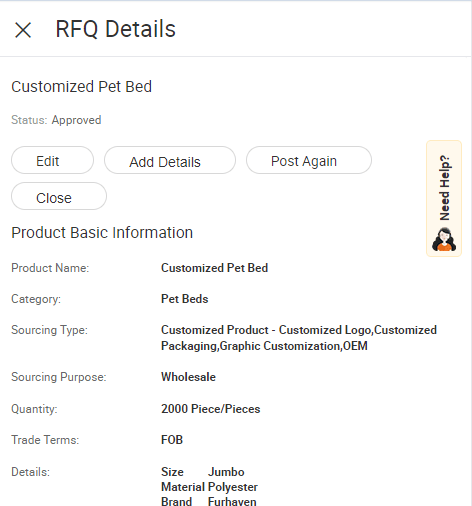Open the Need Help? side widget

coord(444,198)
